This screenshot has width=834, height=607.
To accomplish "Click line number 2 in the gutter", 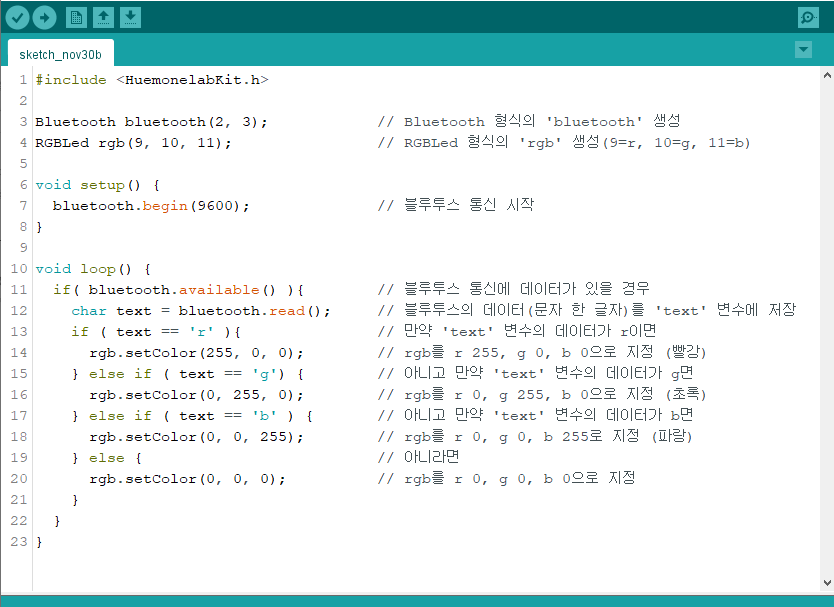I will (x=23, y=101).
